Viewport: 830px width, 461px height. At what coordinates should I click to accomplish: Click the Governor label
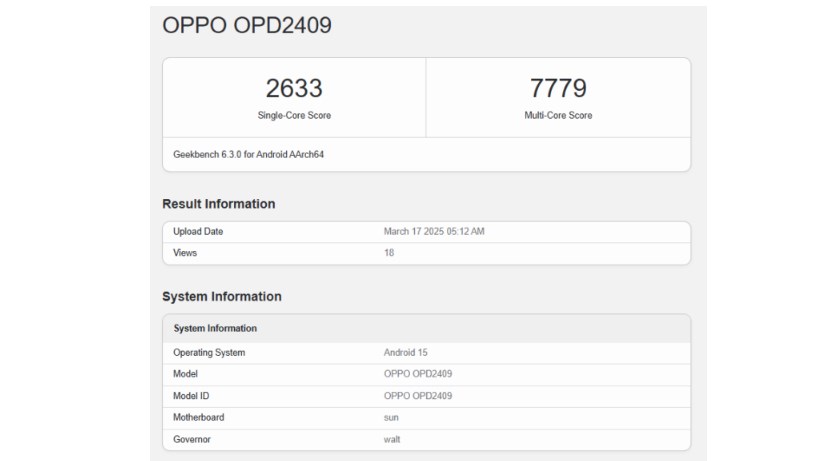tap(192, 439)
